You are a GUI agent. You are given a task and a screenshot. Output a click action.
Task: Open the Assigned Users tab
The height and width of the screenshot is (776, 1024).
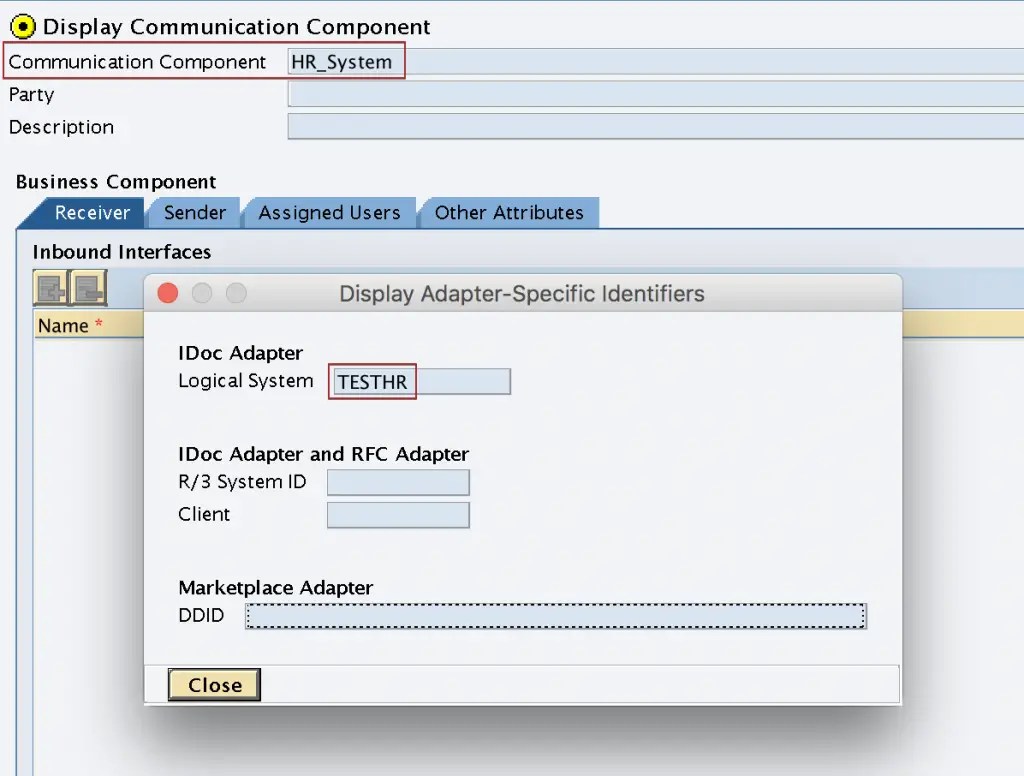pos(329,212)
